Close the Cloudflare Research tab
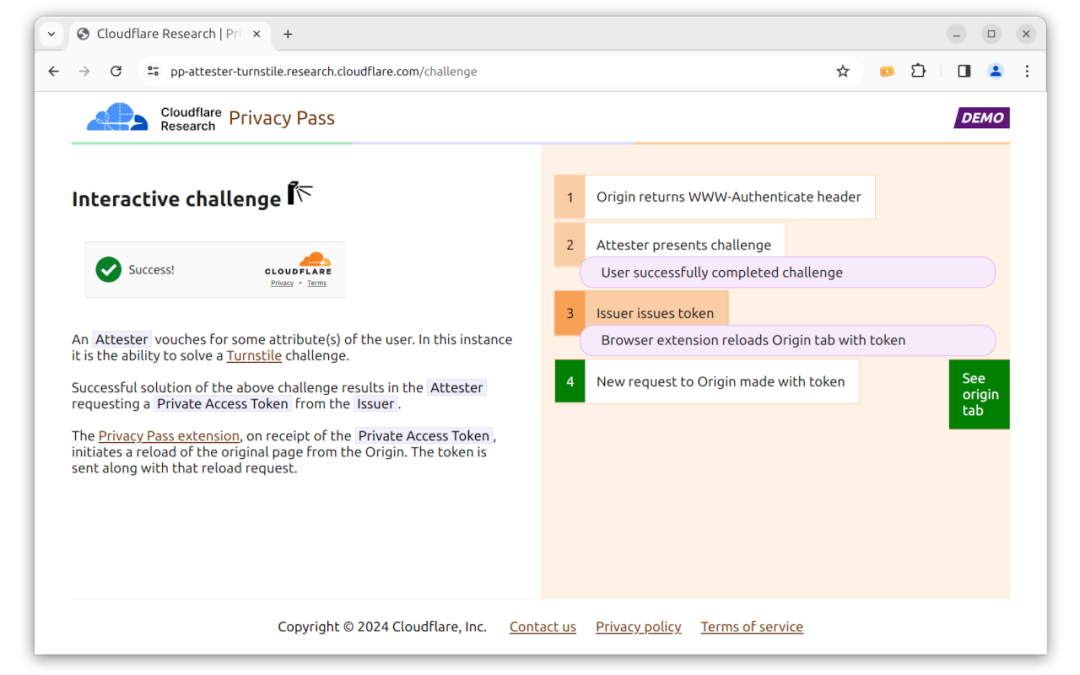 click(256, 34)
